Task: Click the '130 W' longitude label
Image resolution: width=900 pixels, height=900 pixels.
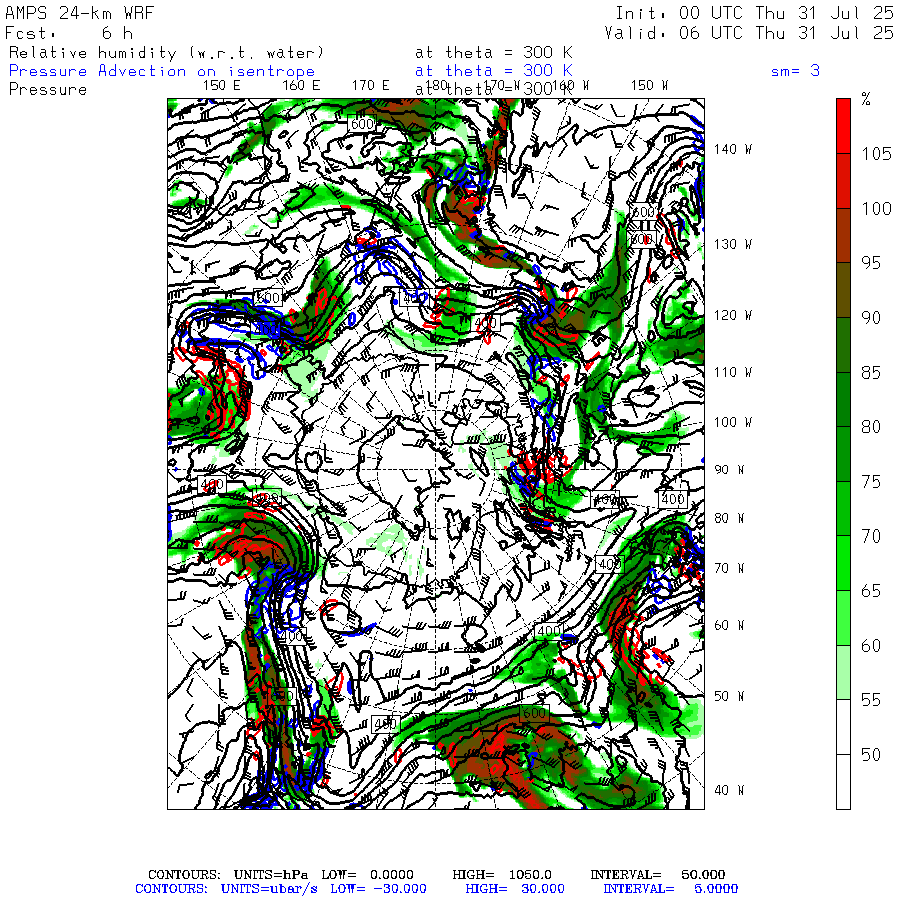Action: click(732, 244)
